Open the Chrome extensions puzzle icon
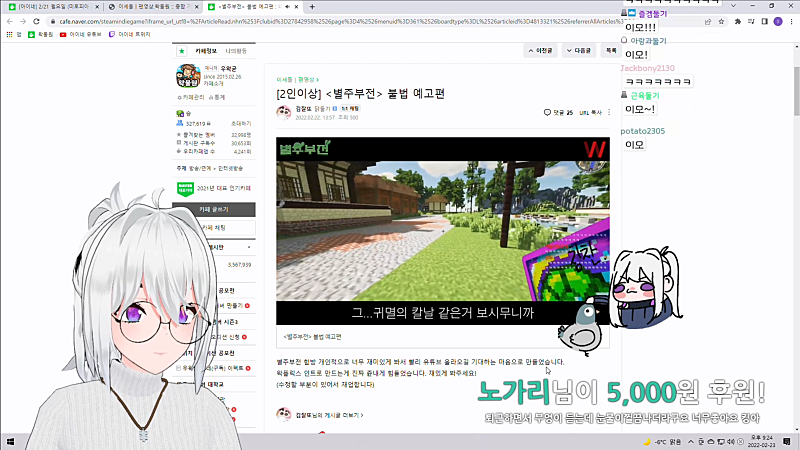This screenshot has height=450, width=800. 737,21
